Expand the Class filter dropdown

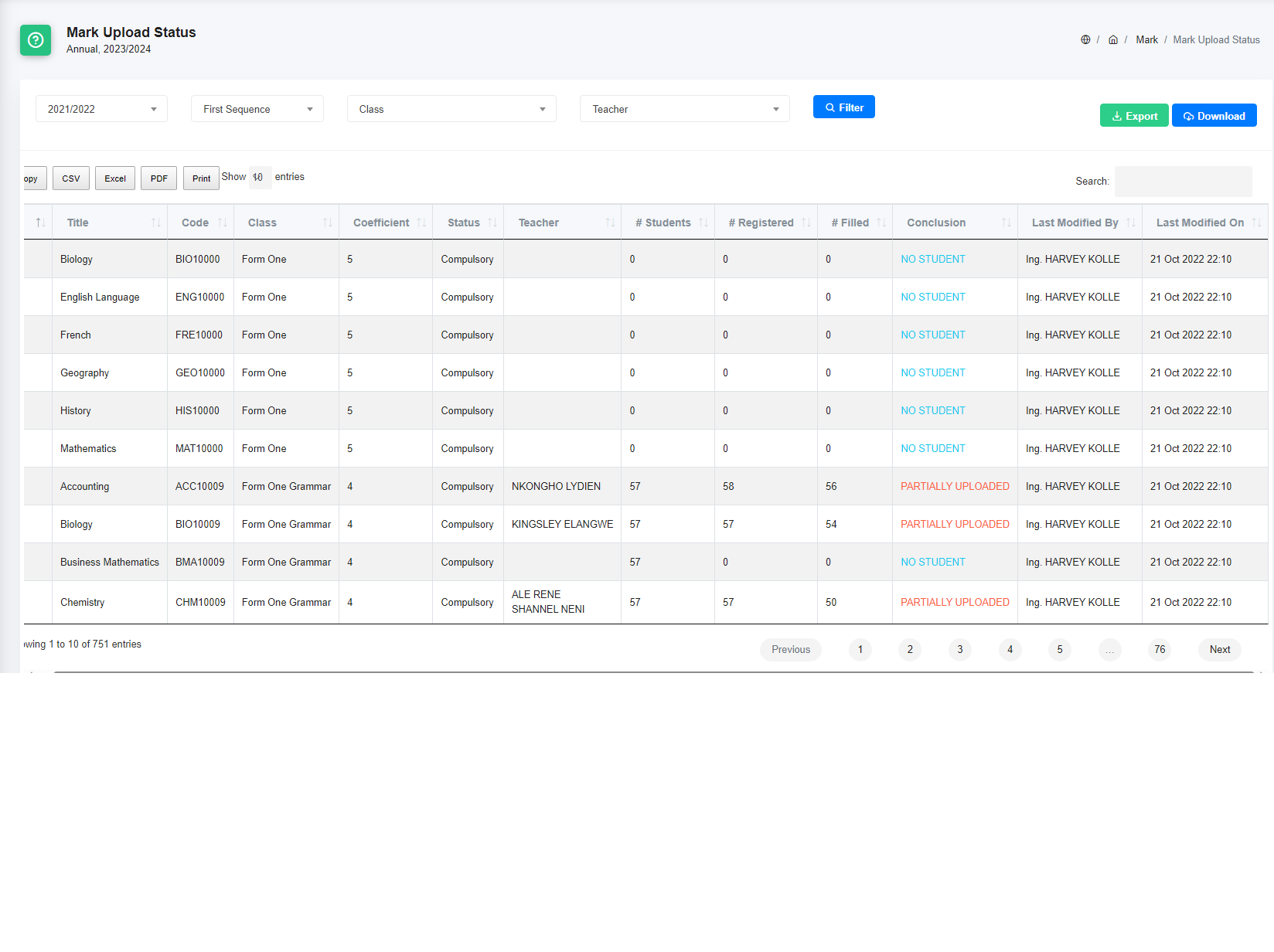coord(451,109)
